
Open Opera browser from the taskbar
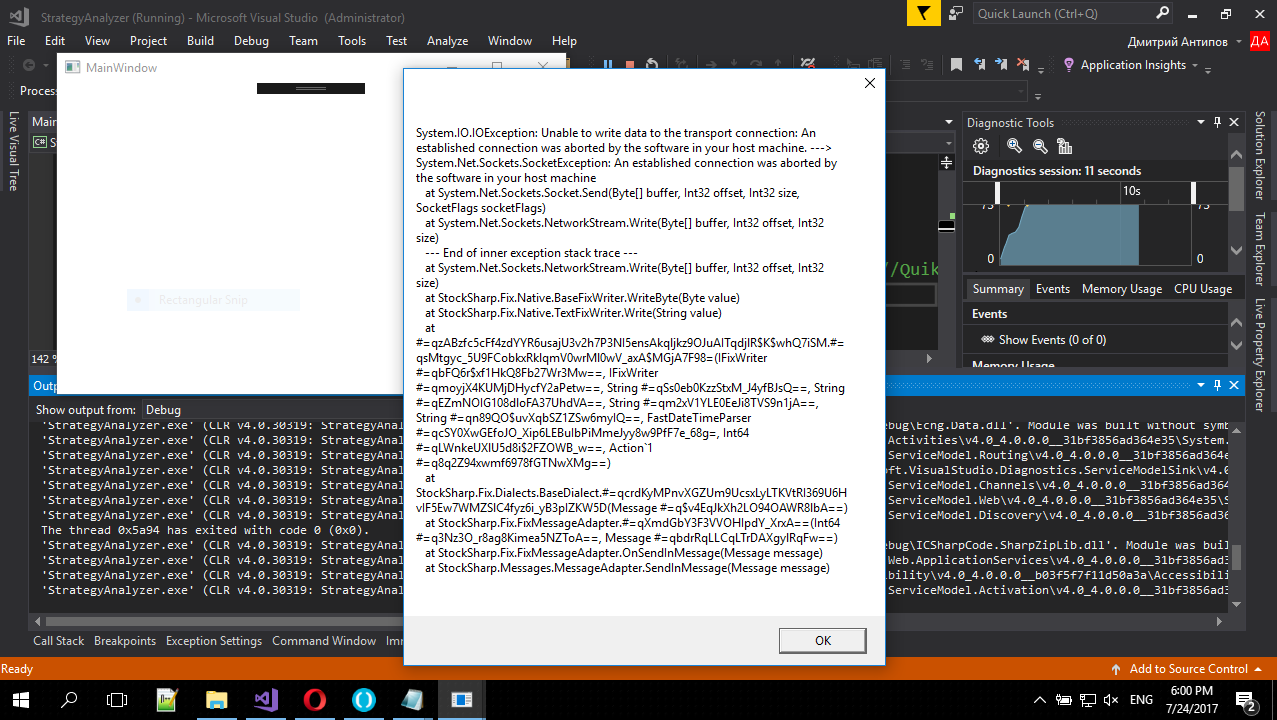coord(314,700)
